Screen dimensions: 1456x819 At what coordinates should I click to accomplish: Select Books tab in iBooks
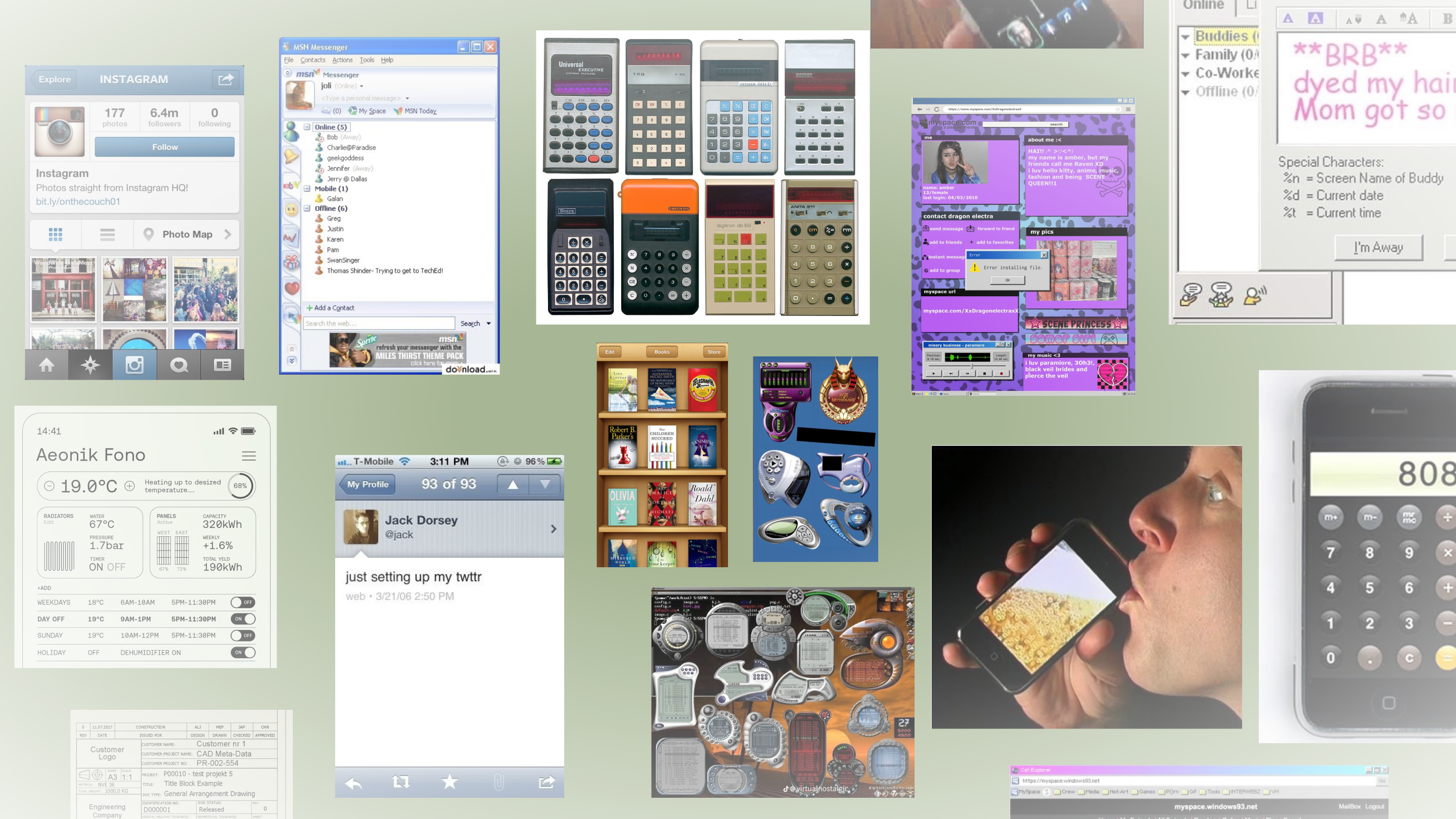click(x=661, y=351)
